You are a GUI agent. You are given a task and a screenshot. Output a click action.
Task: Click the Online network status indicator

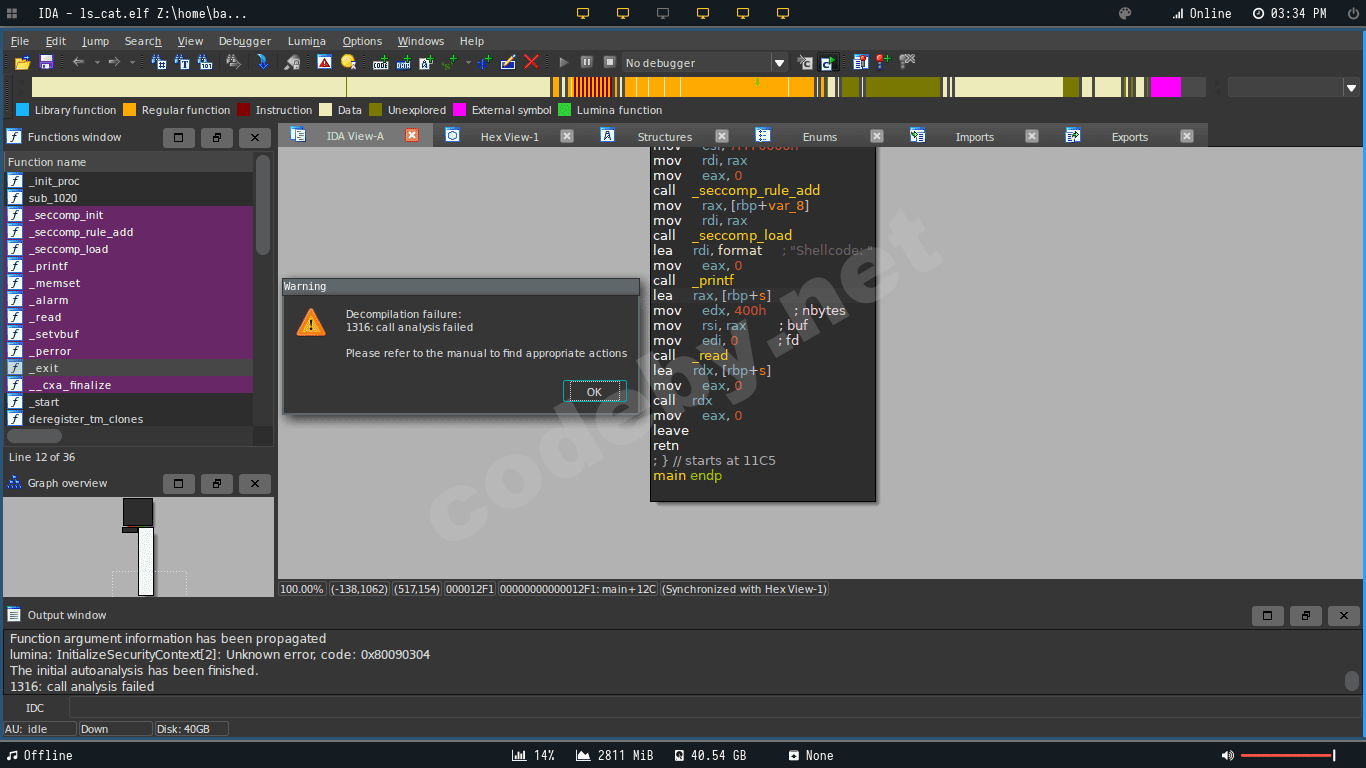click(1201, 13)
